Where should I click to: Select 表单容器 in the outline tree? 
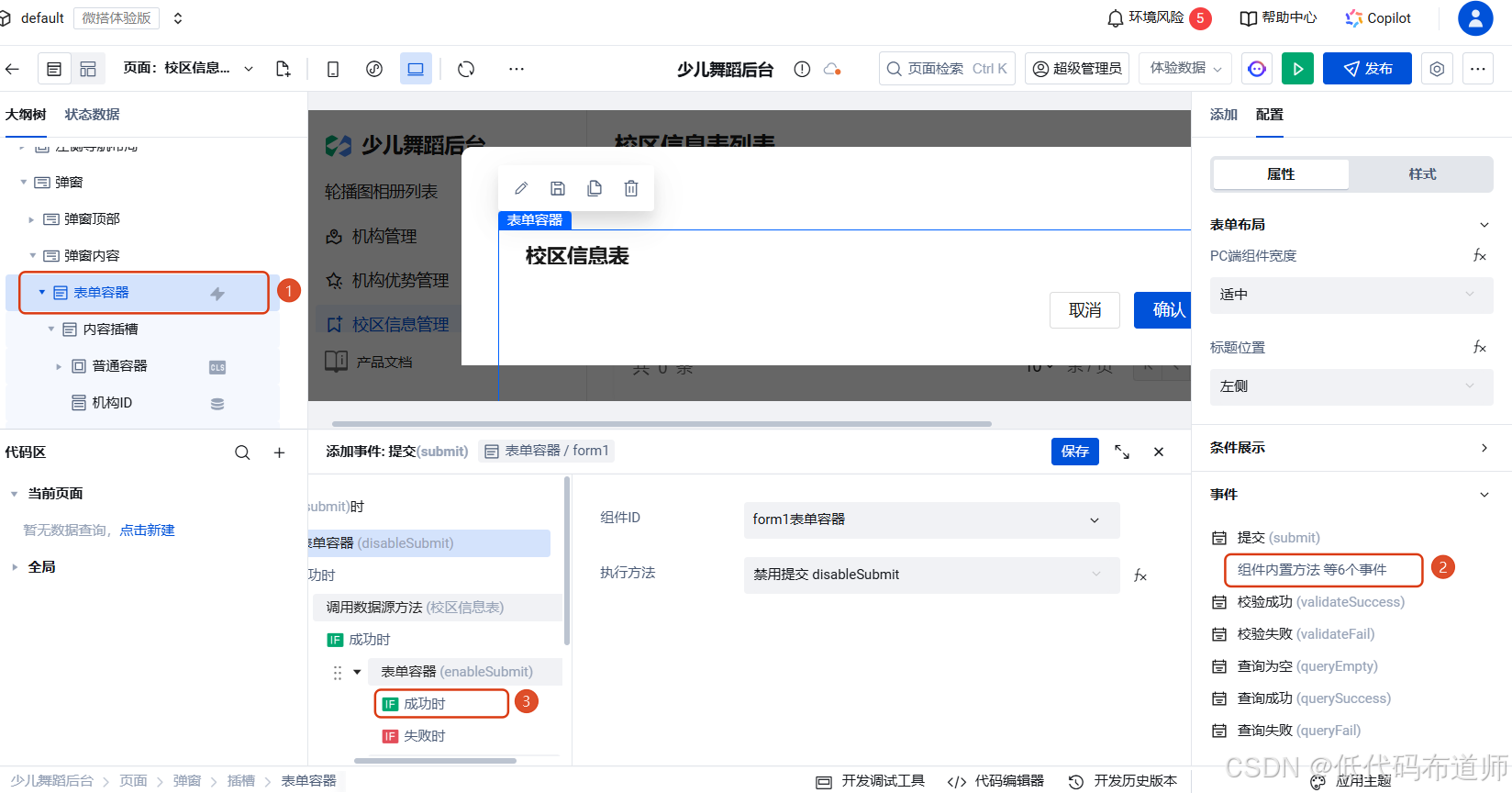pos(143,293)
